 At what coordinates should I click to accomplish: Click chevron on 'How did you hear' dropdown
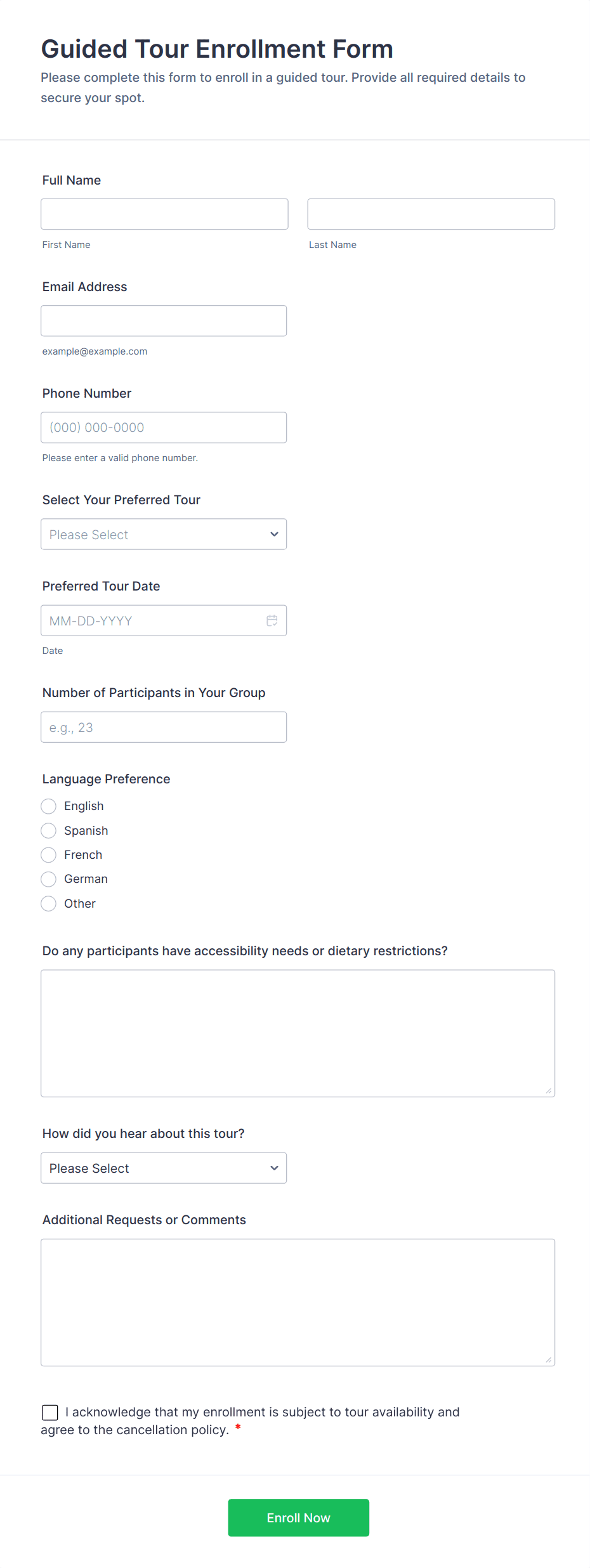274,1168
